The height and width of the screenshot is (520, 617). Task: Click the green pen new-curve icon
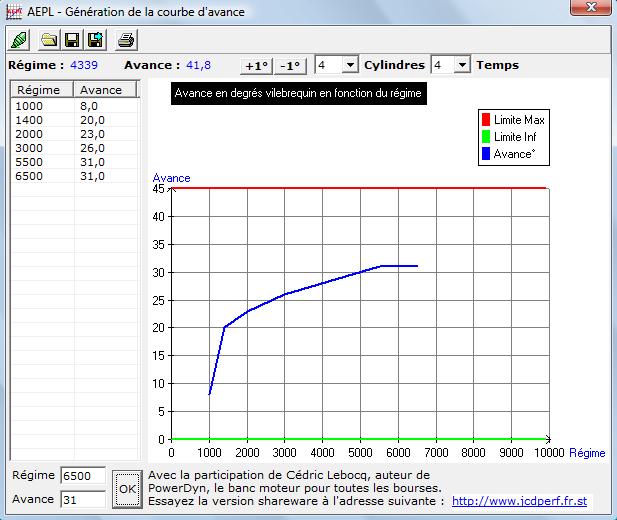pyautogui.click(x=20, y=40)
